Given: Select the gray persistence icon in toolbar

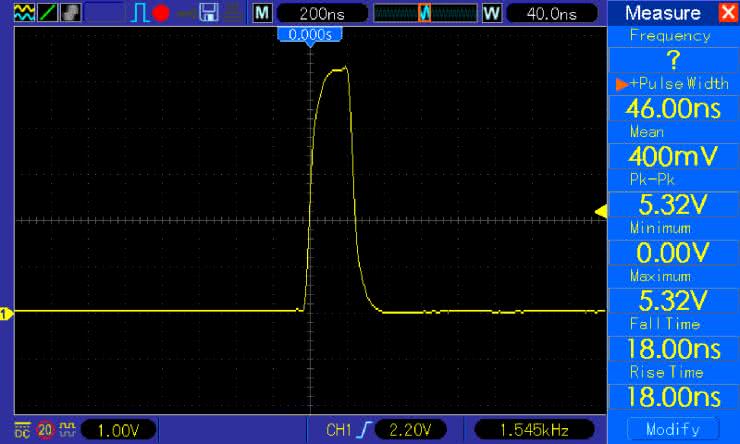Looking at the screenshot, I should (69, 14).
